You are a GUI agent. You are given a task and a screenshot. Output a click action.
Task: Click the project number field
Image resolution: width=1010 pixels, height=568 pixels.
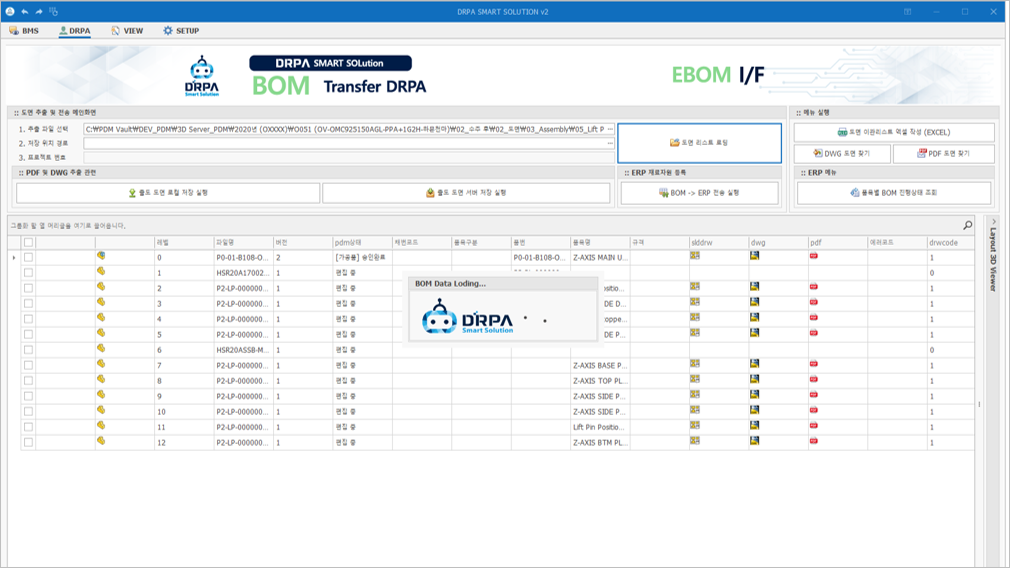point(348,157)
